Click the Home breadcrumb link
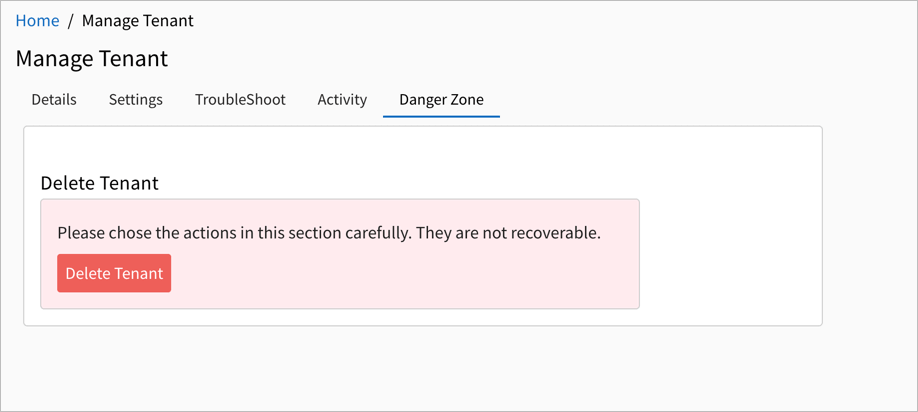Viewport: 918px width, 412px height. [37, 21]
